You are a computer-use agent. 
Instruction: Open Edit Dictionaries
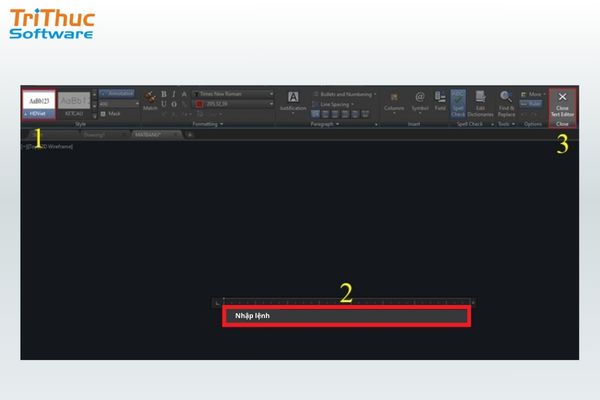tap(480, 104)
